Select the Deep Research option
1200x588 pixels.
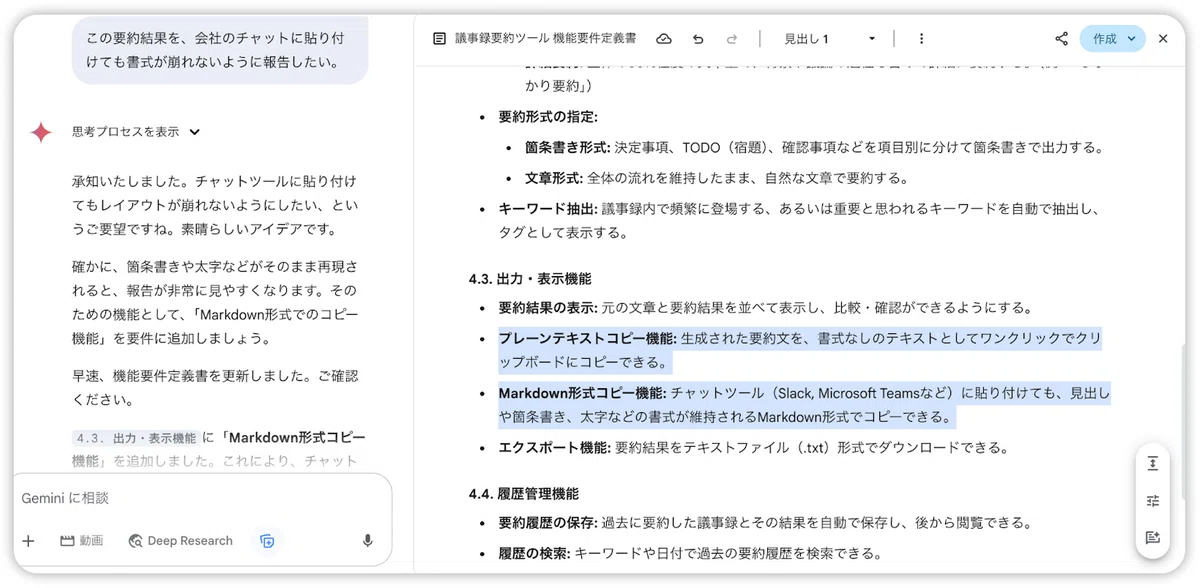[x=180, y=541]
